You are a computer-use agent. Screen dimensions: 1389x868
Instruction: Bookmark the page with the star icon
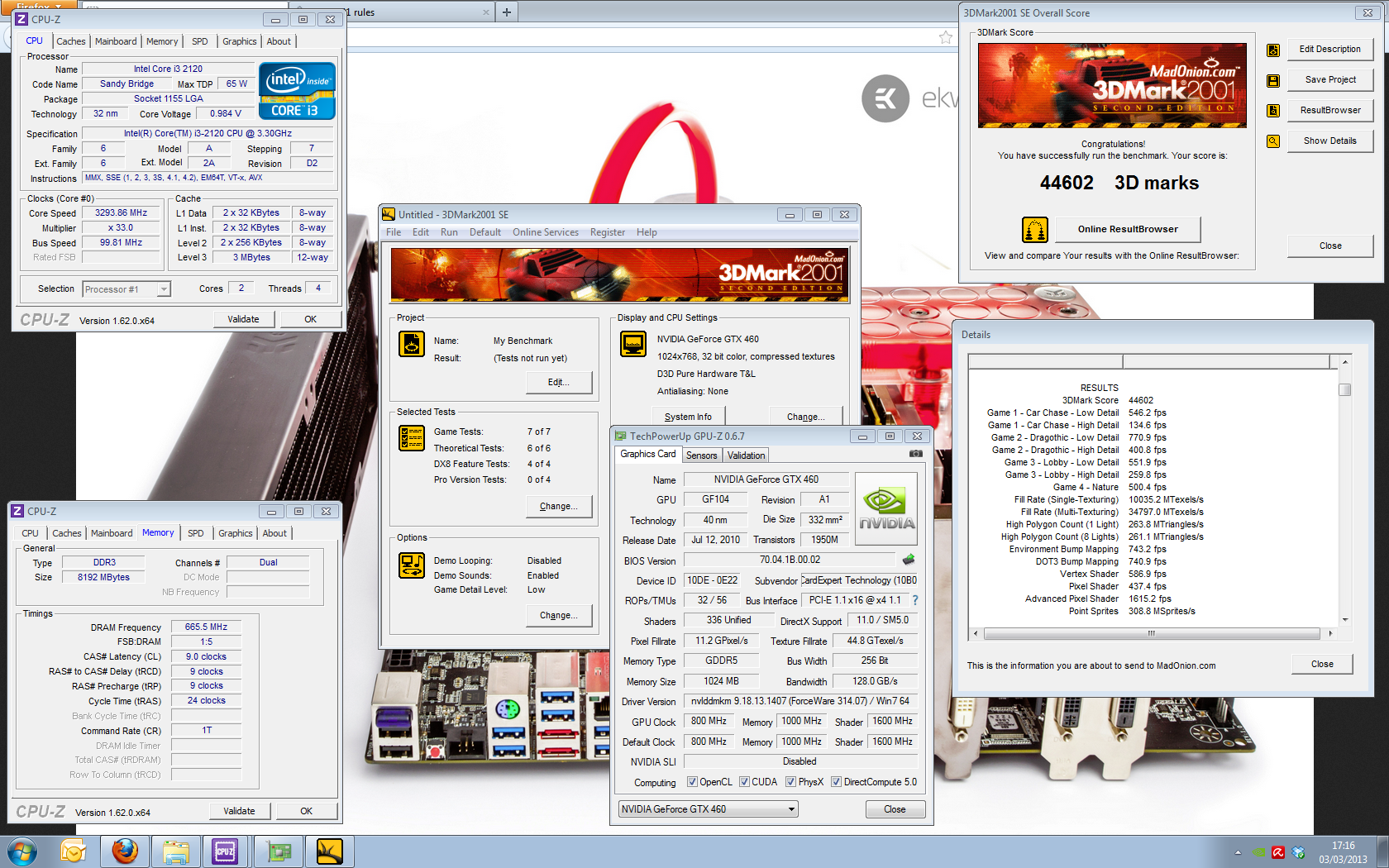tap(946, 37)
